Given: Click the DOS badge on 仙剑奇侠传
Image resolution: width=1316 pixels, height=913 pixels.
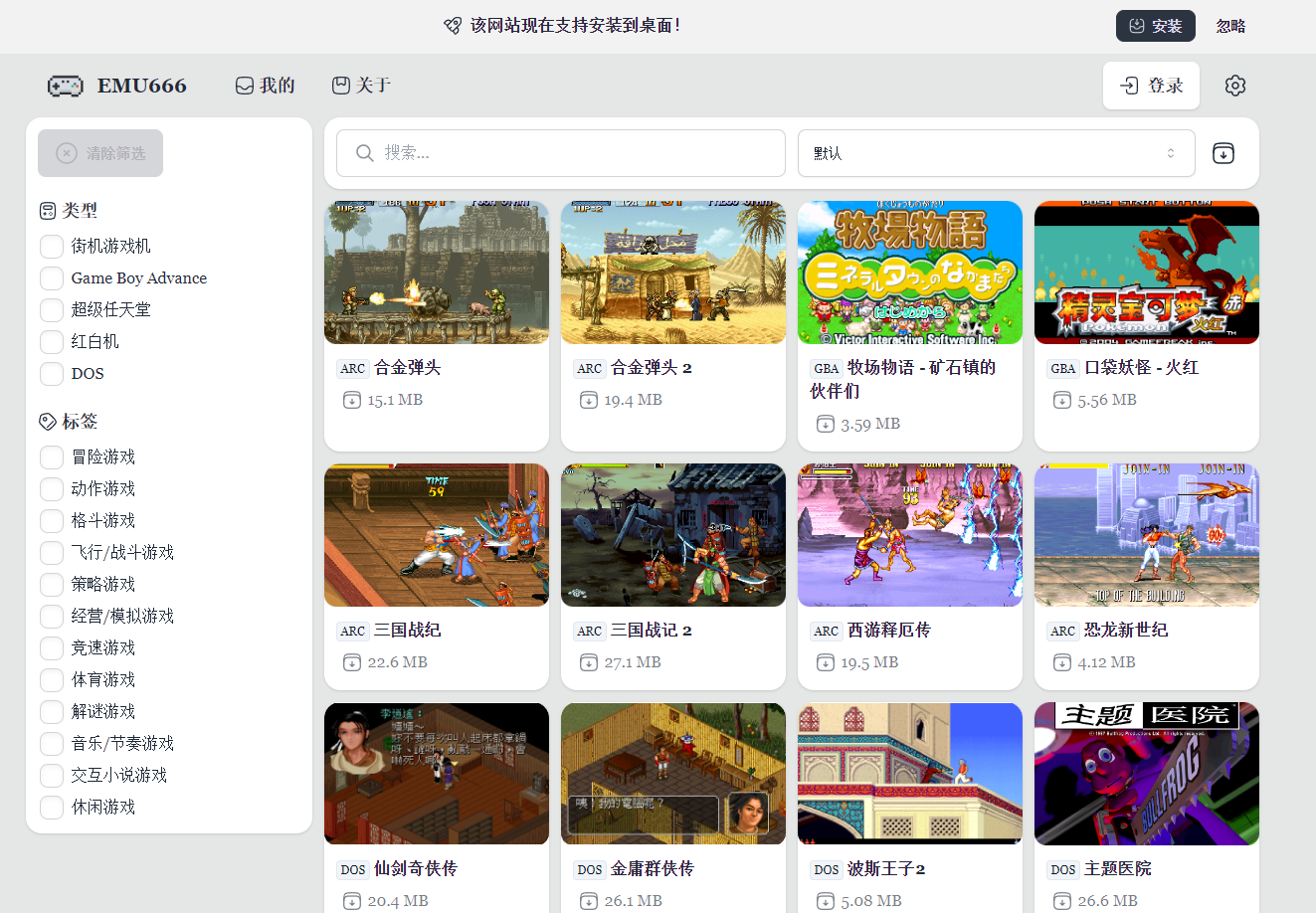Looking at the screenshot, I should 353,869.
